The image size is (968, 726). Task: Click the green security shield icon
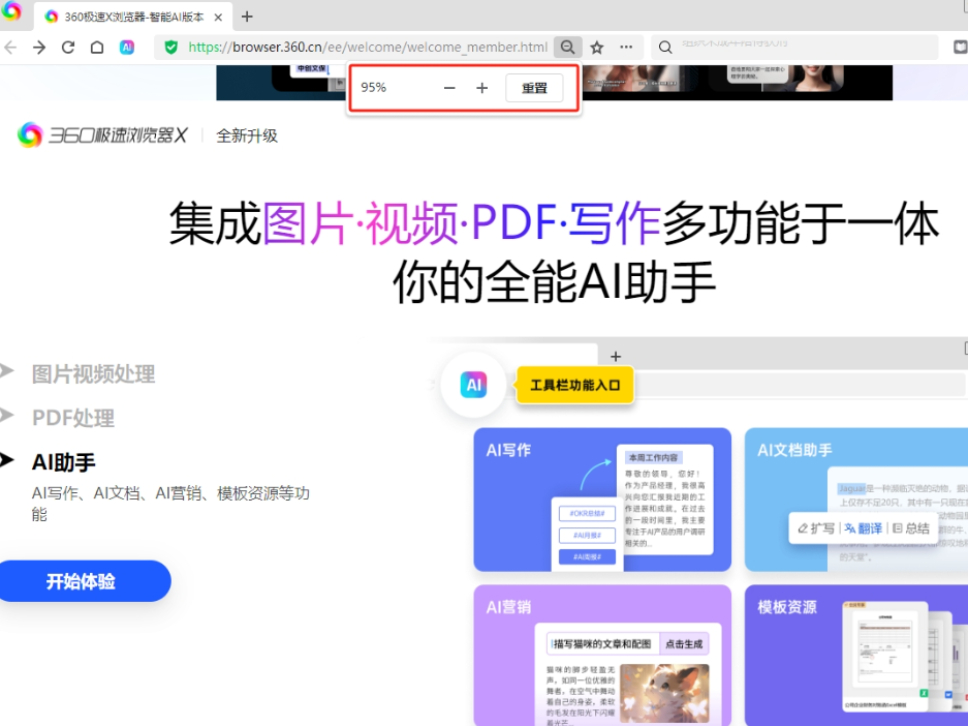[x=171, y=47]
